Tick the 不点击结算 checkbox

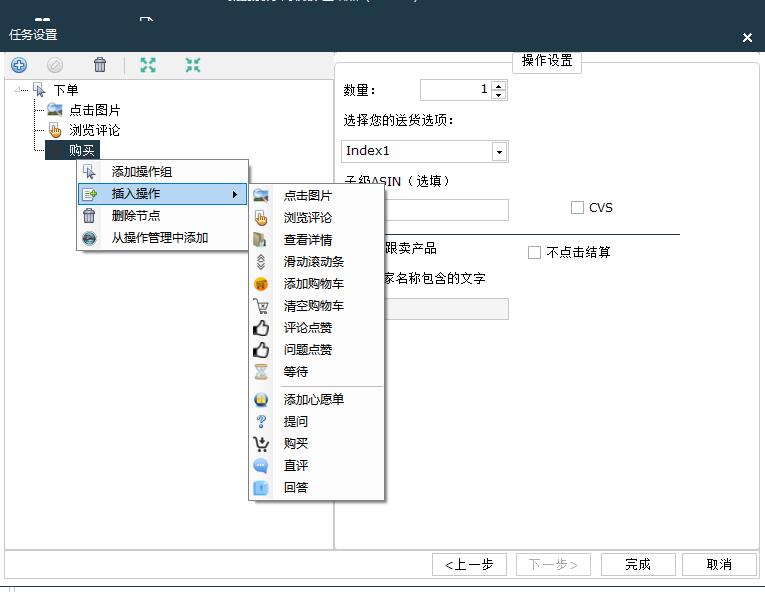click(534, 252)
